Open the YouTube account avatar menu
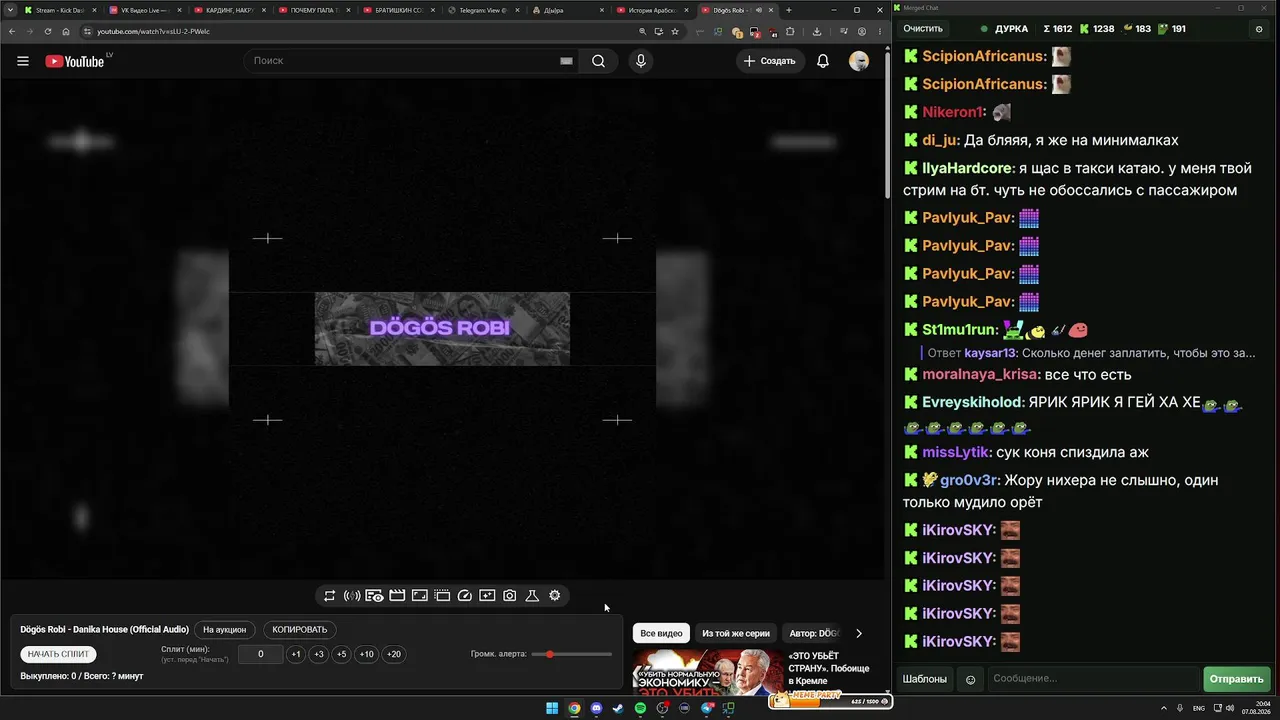The width and height of the screenshot is (1280, 720). click(x=859, y=61)
